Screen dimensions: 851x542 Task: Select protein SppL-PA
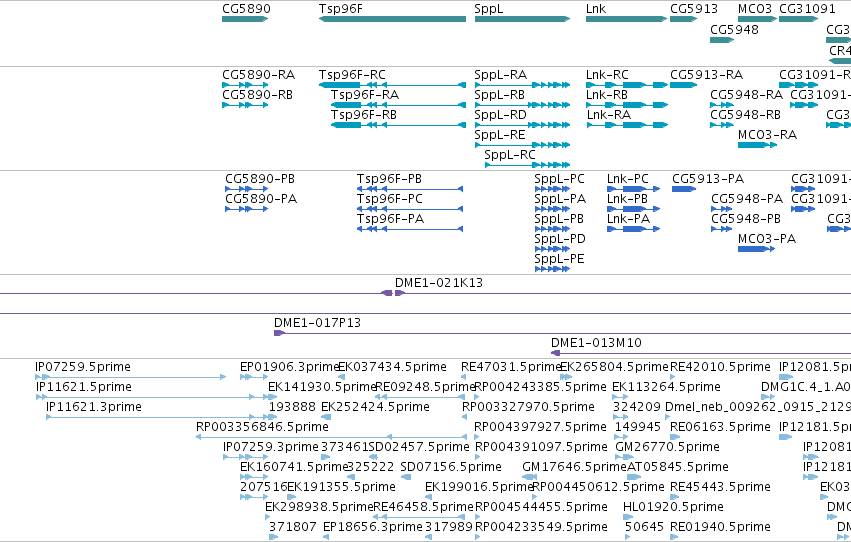tap(552, 209)
